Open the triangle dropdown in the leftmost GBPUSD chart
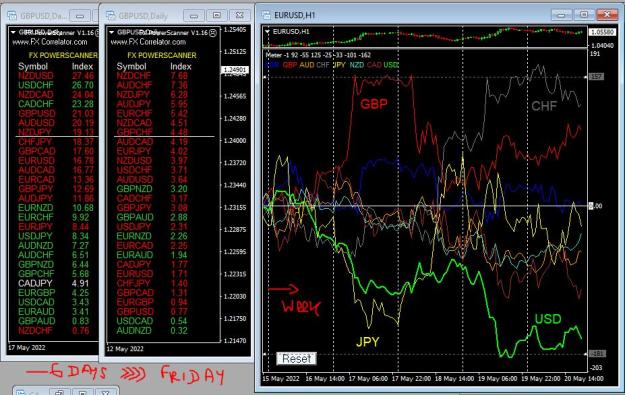 (x=13, y=32)
